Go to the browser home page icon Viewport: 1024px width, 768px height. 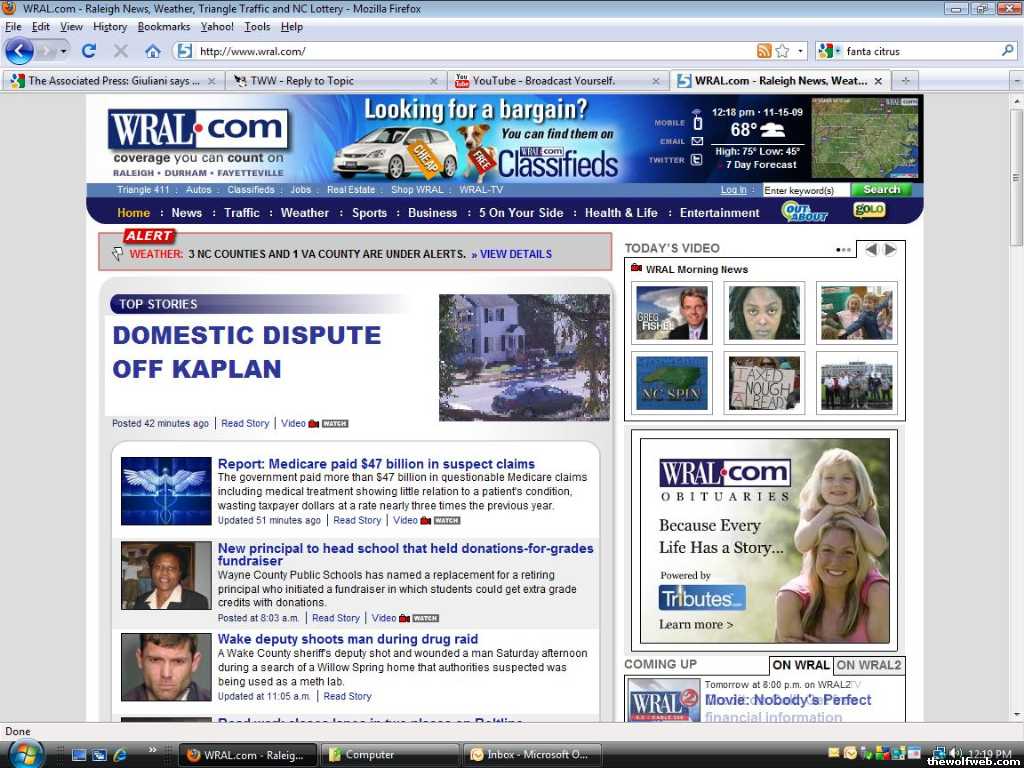pyautogui.click(x=152, y=51)
